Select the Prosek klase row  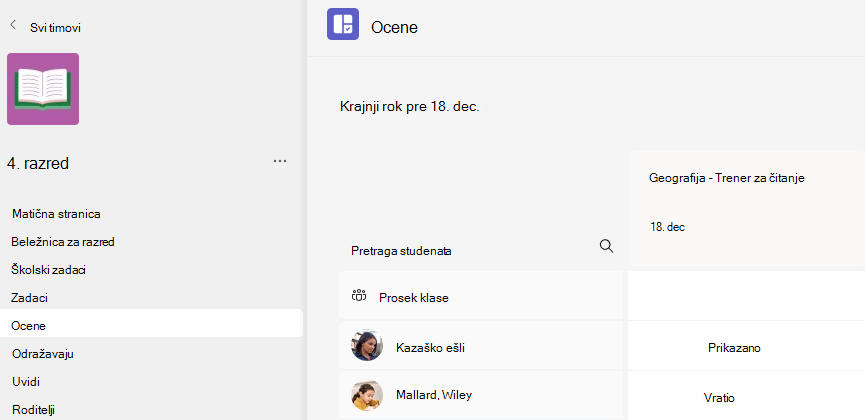(x=481, y=295)
